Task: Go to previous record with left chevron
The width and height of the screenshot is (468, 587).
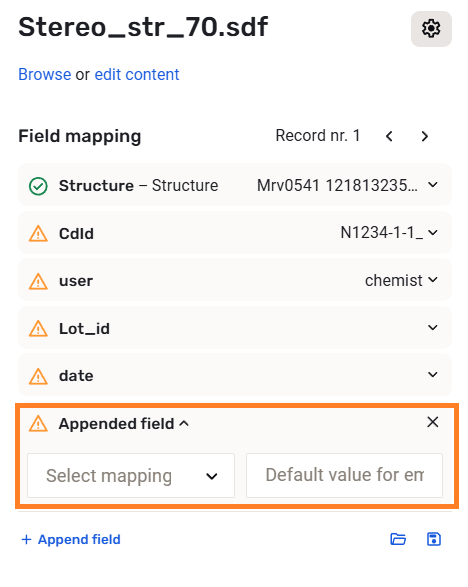Action: (389, 136)
